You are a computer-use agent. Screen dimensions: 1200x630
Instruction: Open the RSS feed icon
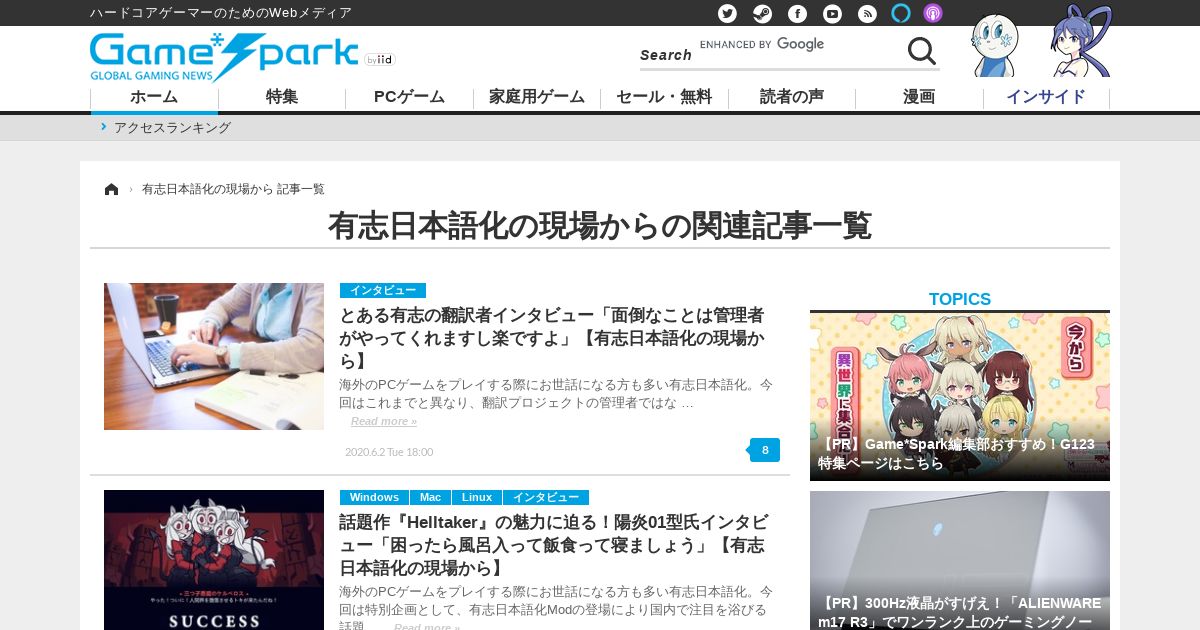click(x=867, y=13)
